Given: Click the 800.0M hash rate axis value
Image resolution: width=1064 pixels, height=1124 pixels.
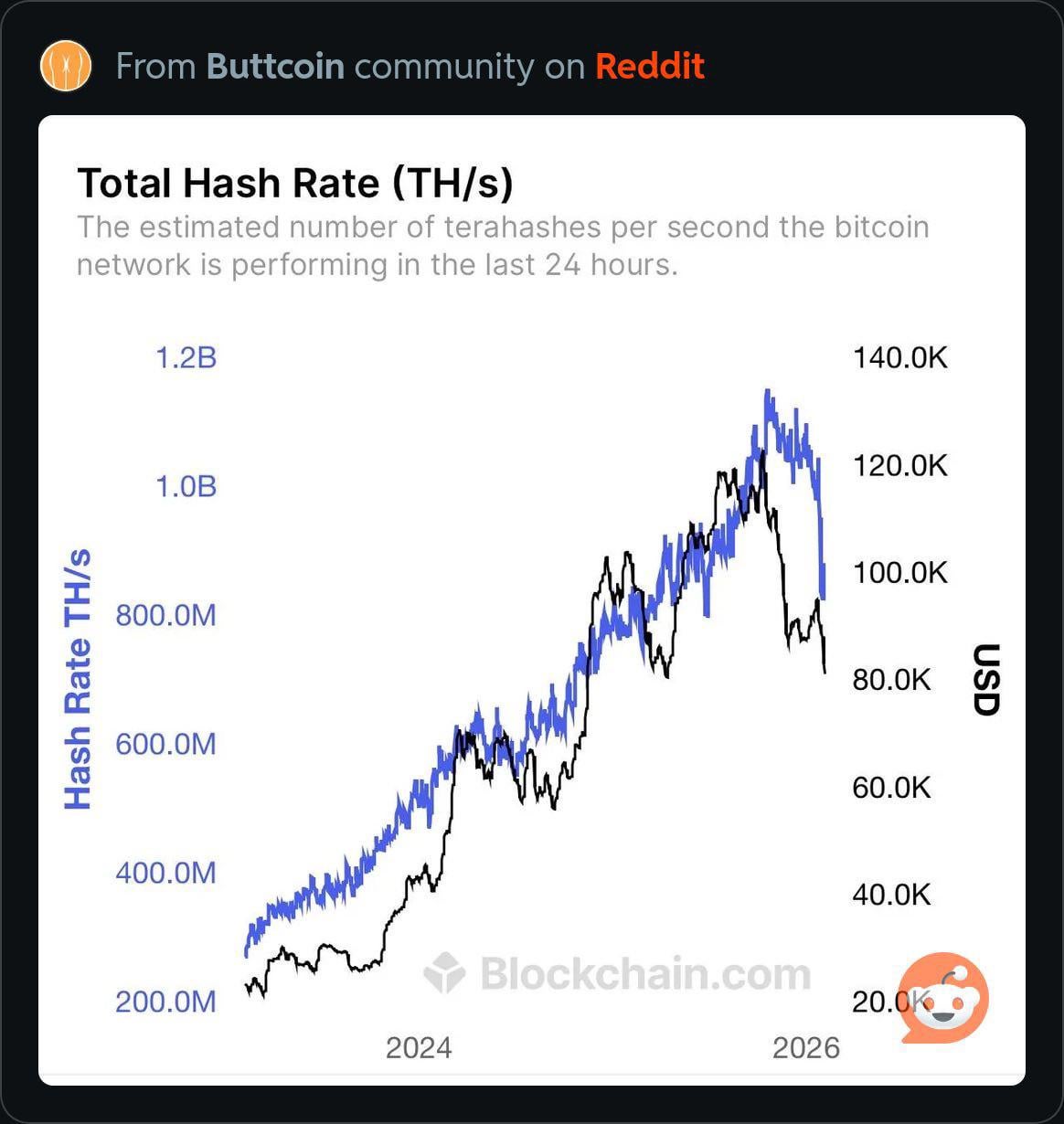Looking at the screenshot, I should tap(166, 615).
